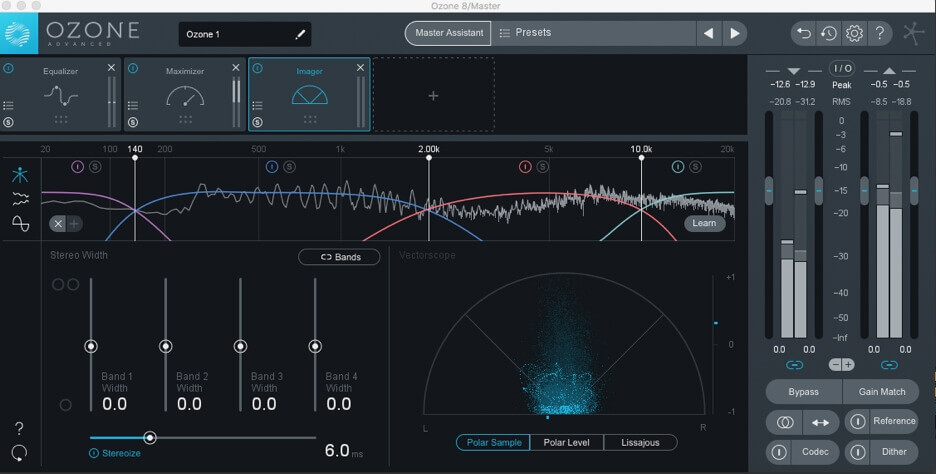
Task: Select the wavy lines view icon
Action: [x=20, y=199]
